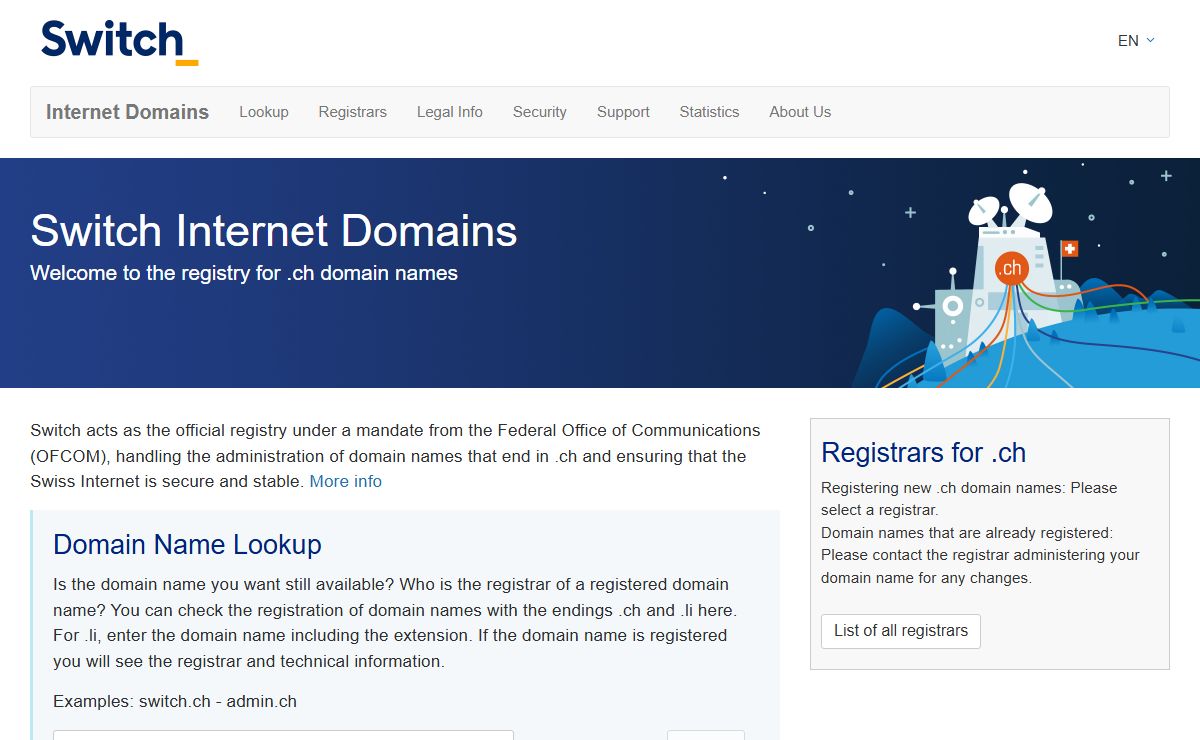1200x740 pixels.
Task: Go to the Support menu item
Action: pos(623,112)
